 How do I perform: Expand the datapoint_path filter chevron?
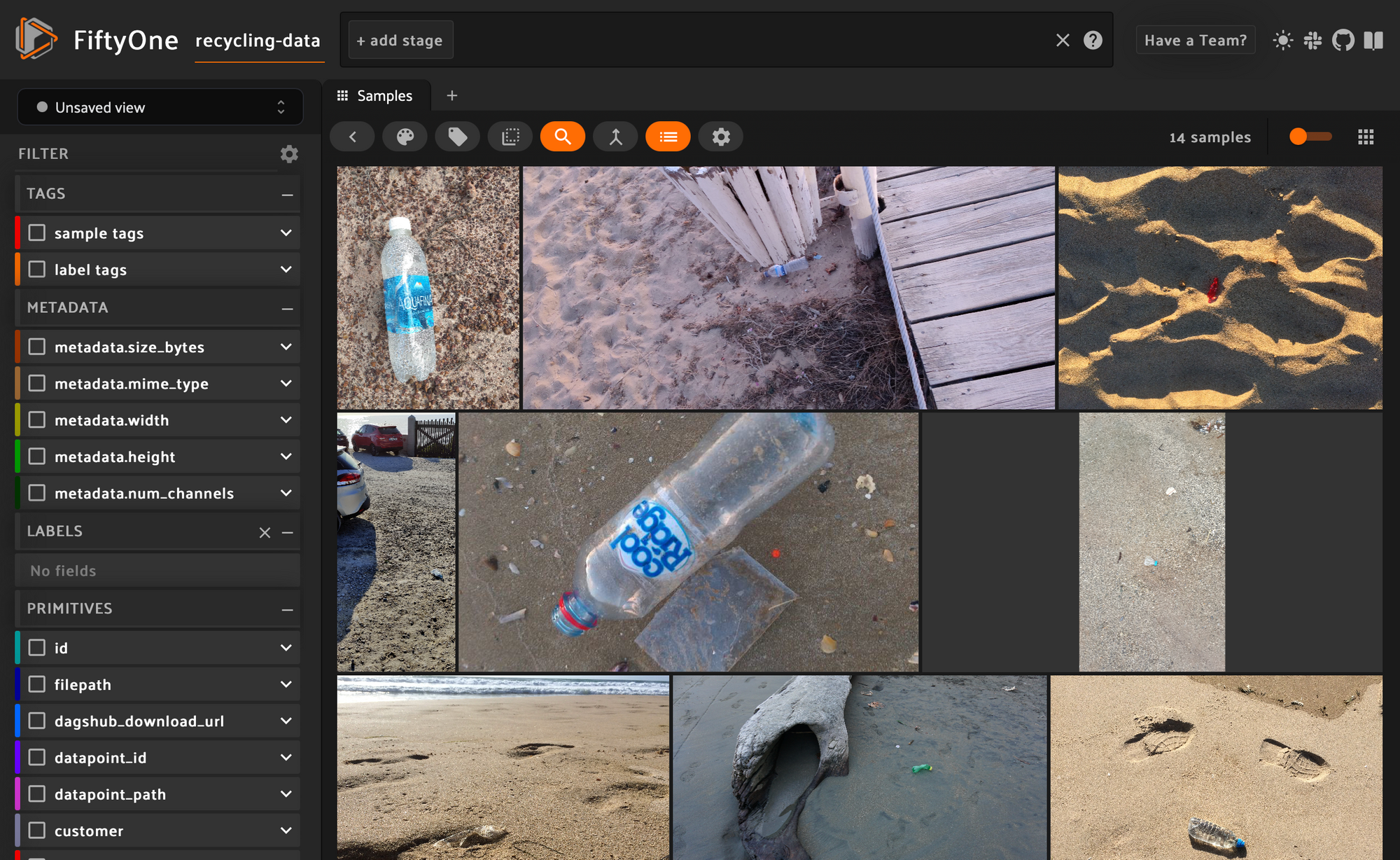pos(286,793)
